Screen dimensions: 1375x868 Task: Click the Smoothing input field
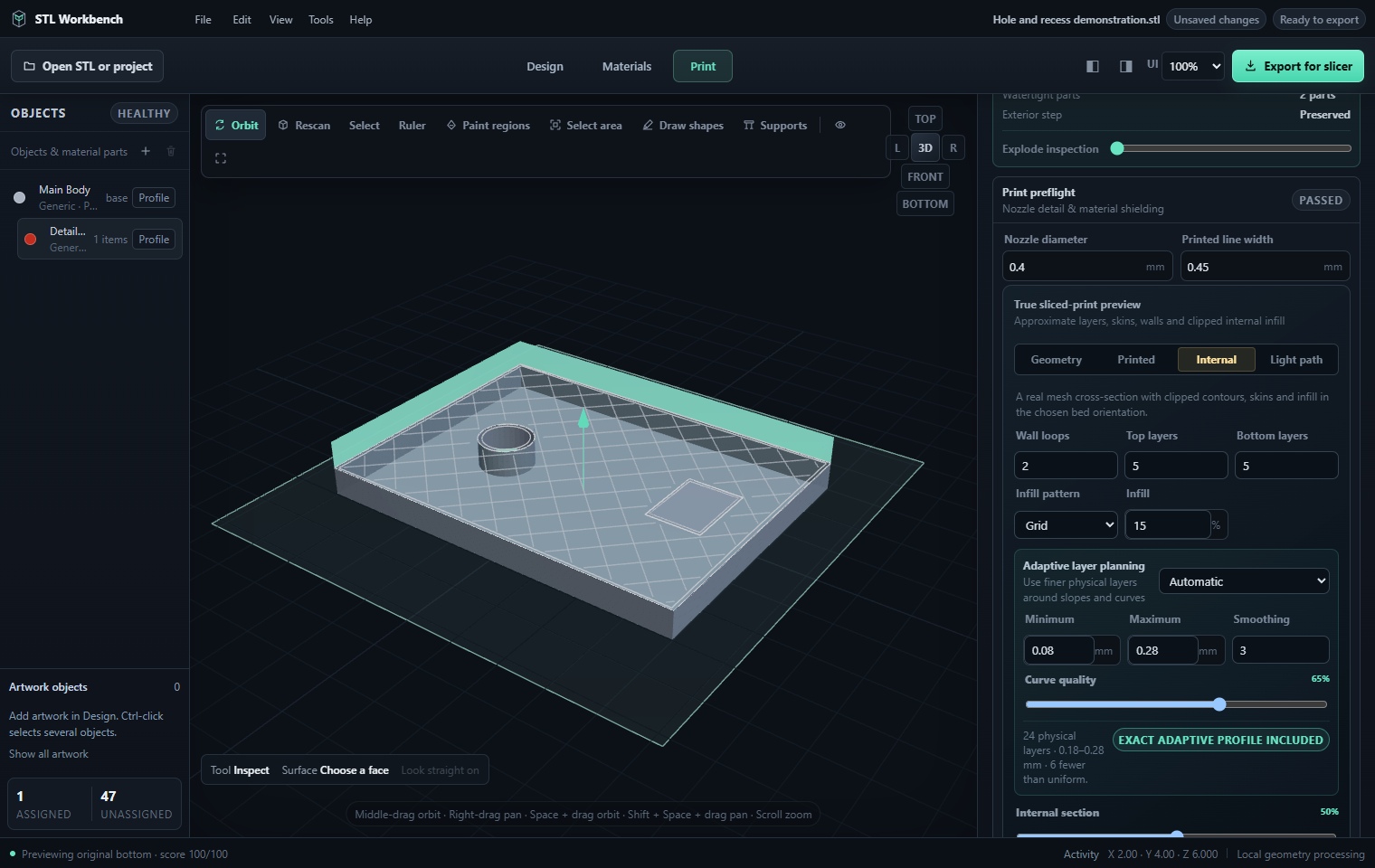[x=1281, y=650]
